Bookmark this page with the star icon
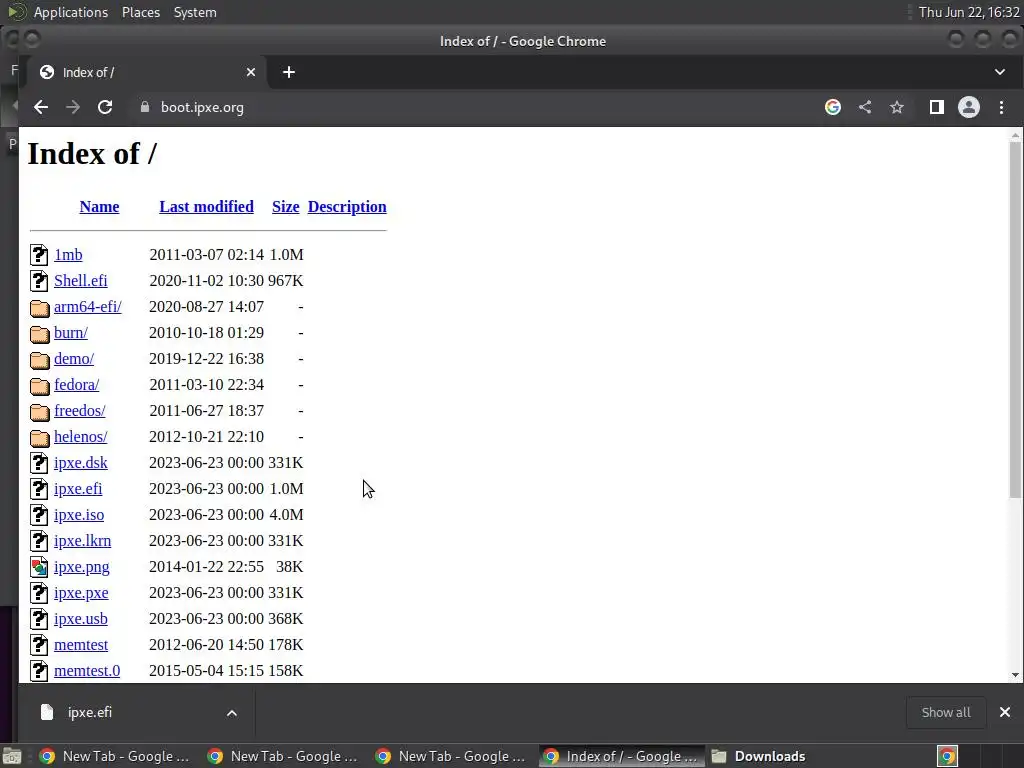Screen dimensions: 1024x768 click(897, 107)
